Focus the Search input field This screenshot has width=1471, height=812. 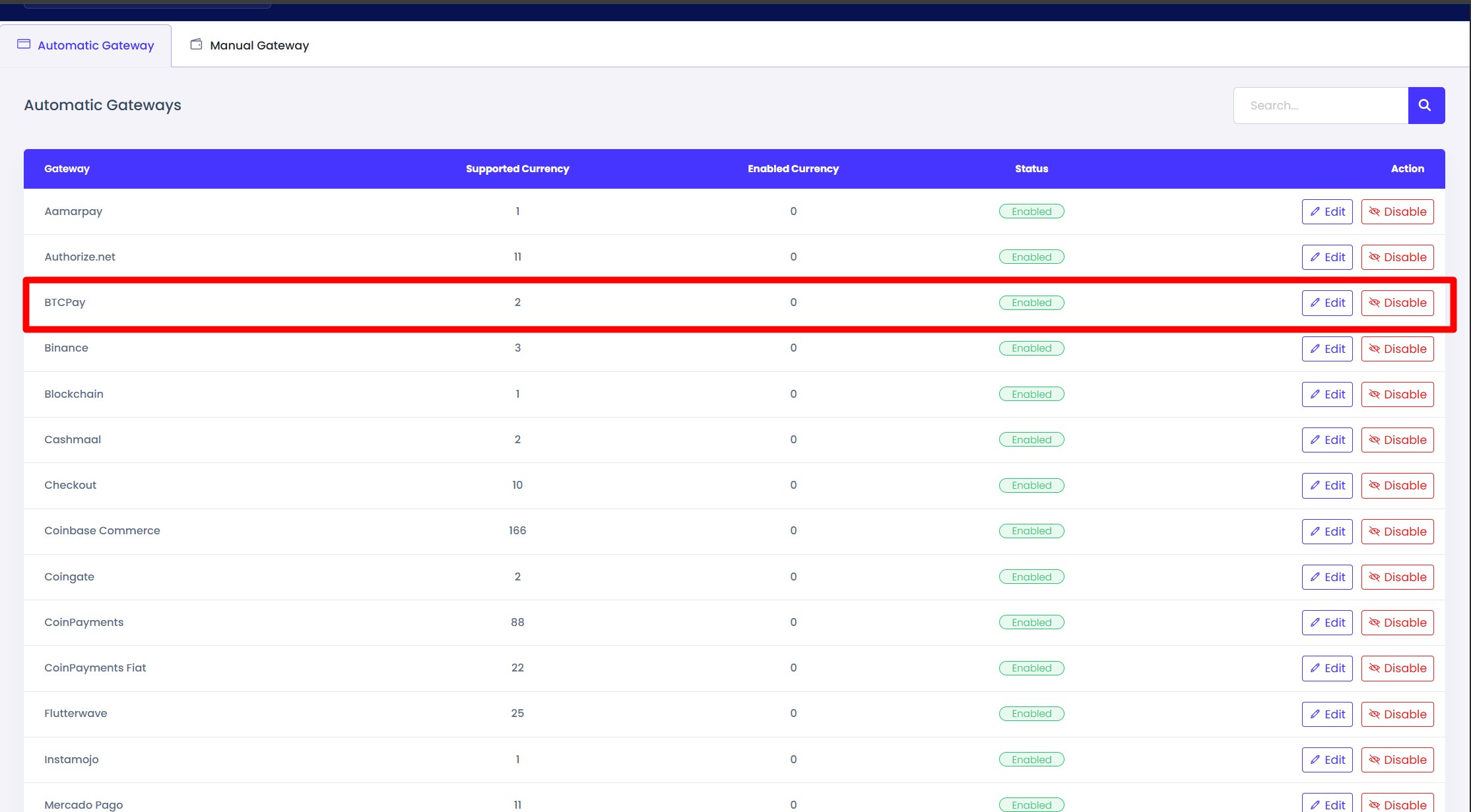pos(1321,106)
